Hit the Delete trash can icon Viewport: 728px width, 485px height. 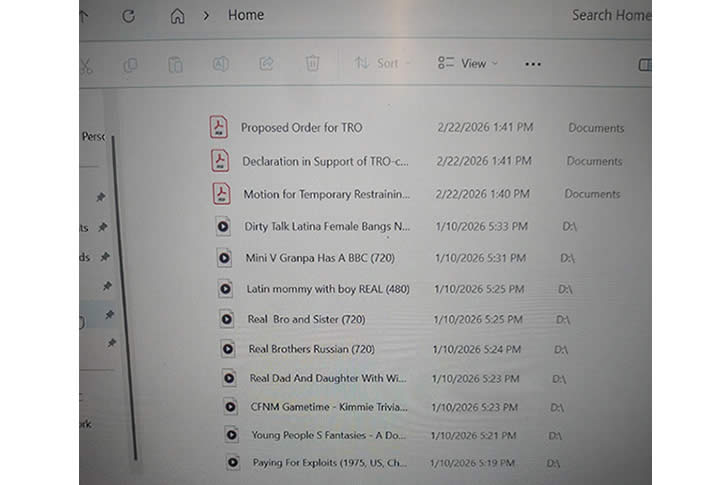point(312,64)
